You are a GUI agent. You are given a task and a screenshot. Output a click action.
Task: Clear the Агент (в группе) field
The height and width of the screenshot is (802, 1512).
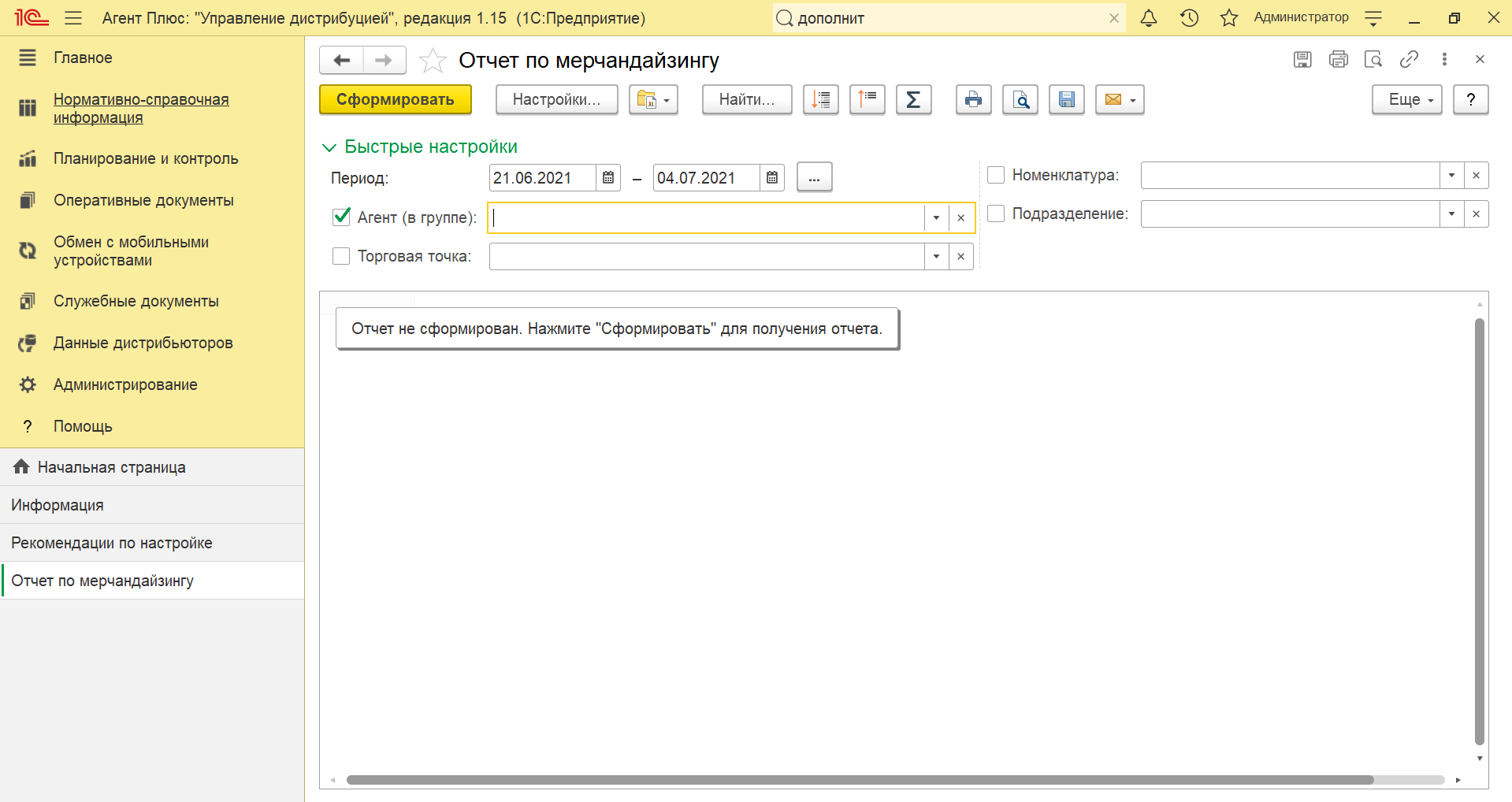(x=961, y=218)
